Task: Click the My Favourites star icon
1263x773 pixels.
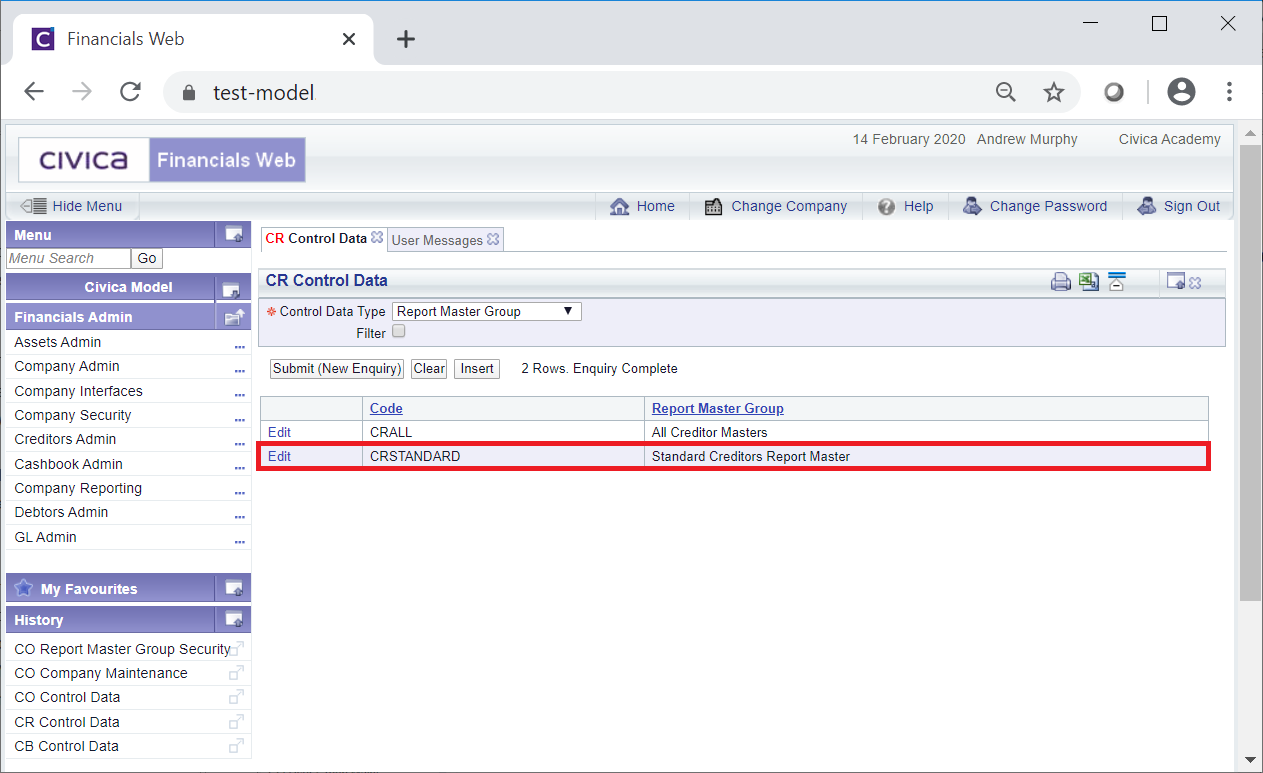Action: click(24, 588)
